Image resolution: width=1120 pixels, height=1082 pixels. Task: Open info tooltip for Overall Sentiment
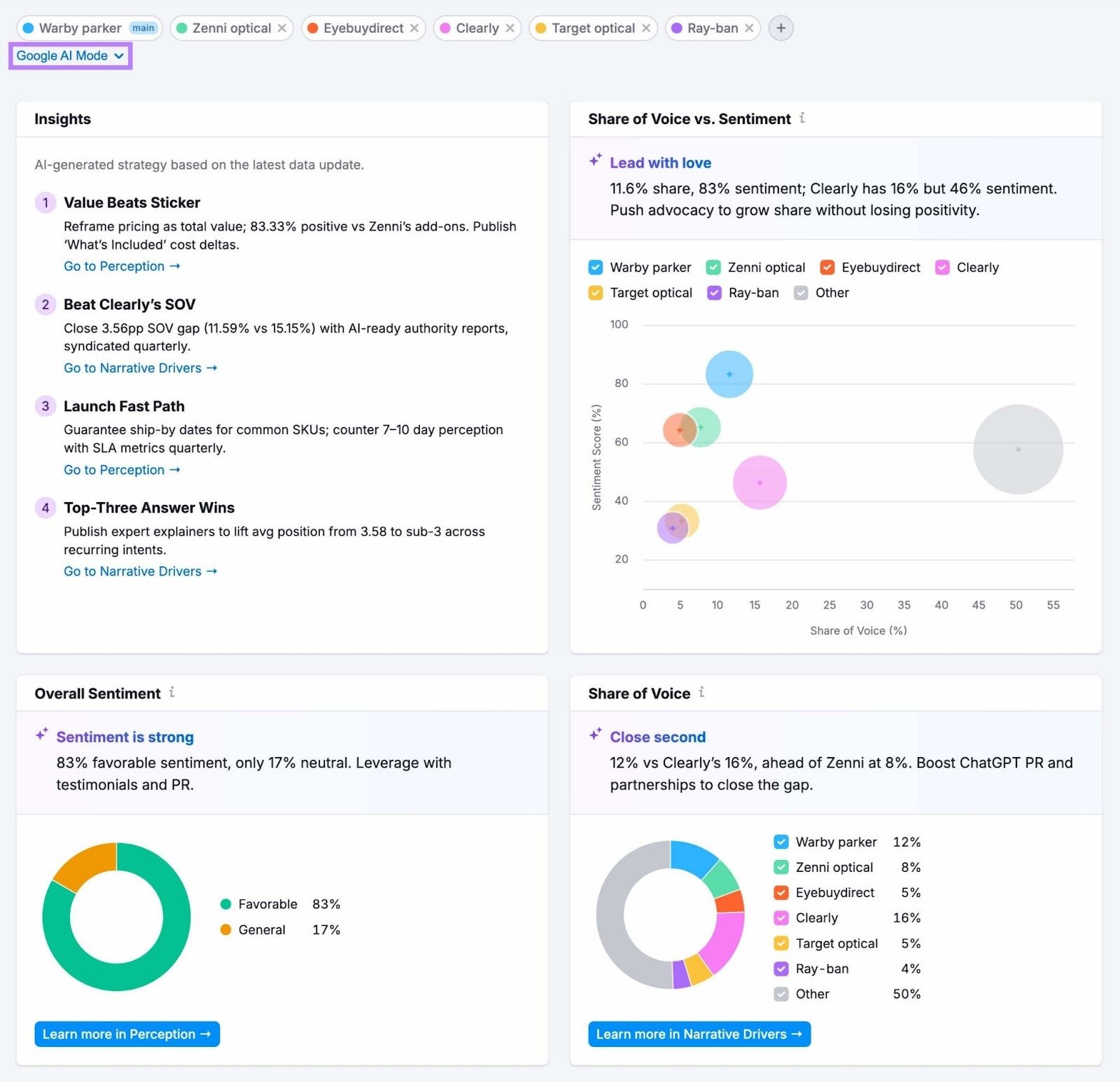(x=172, y=693)
